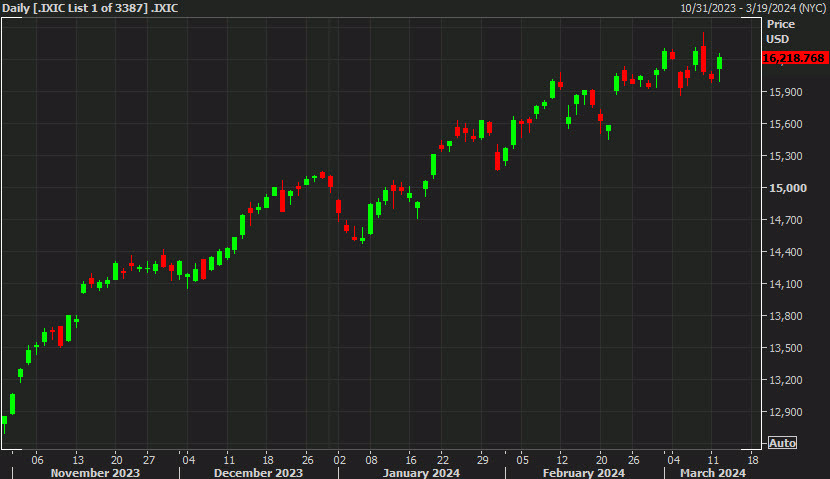The width and height of the screenshot is (830, 479).
Task: Click the 15,300 price axis label
Action: click(786, 156)
